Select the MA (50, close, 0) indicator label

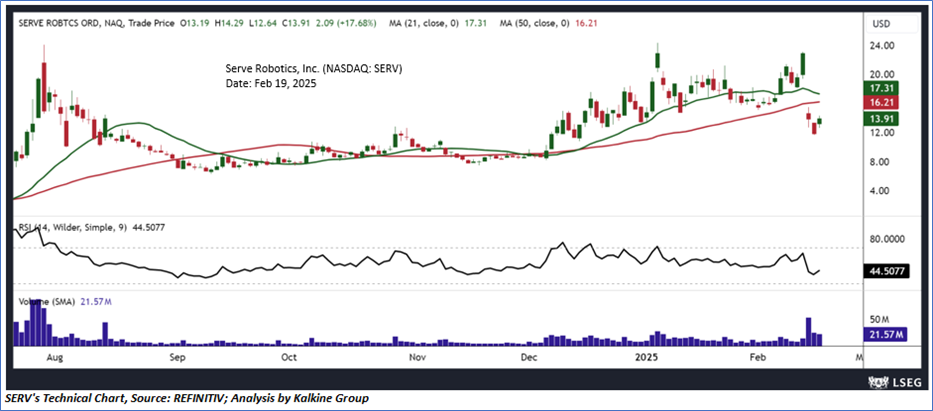(532, 23)
